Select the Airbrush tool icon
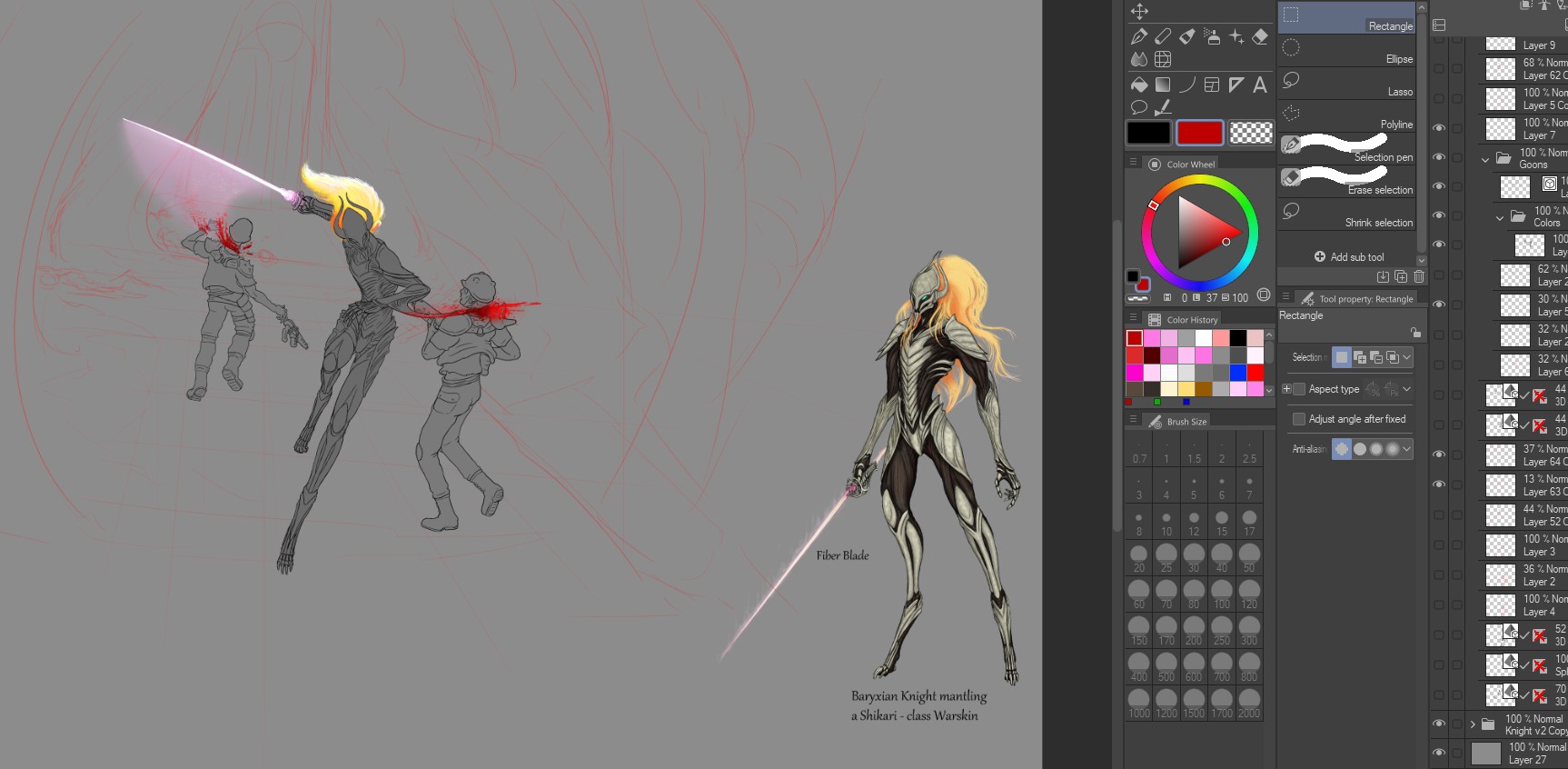 pos(1212,36)
